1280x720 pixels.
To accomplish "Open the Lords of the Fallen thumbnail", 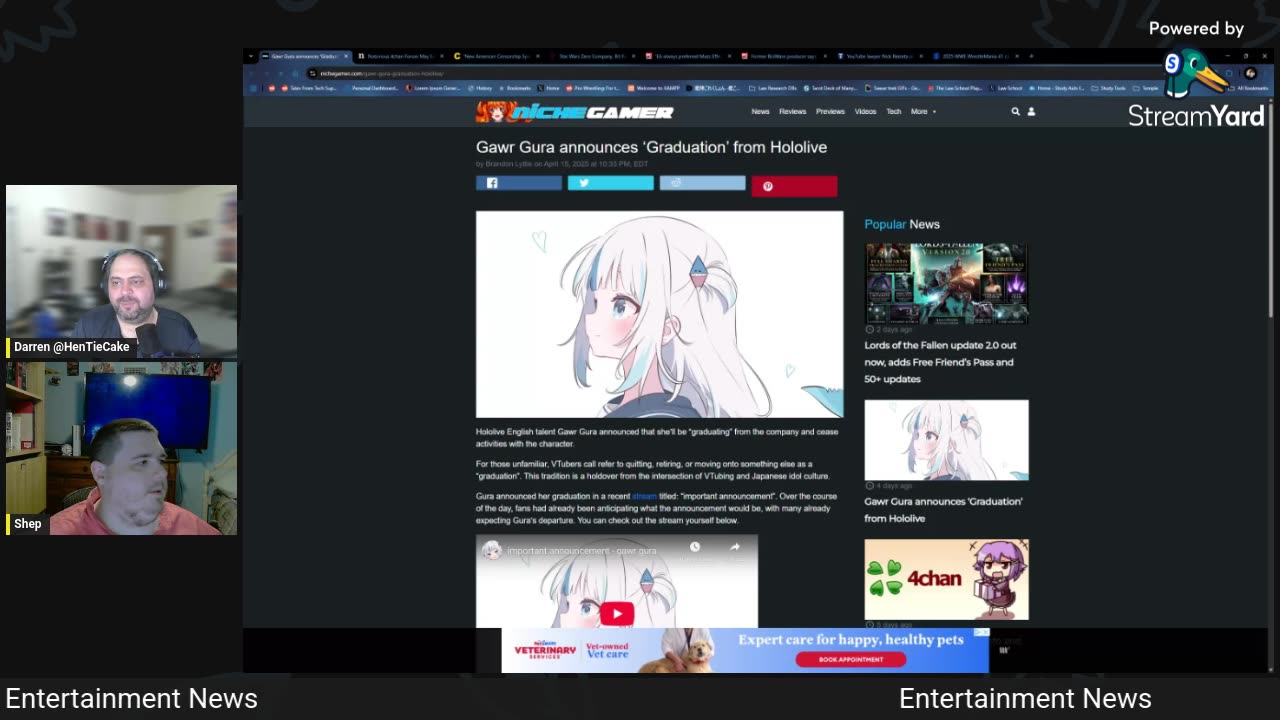I will [946, 283].
